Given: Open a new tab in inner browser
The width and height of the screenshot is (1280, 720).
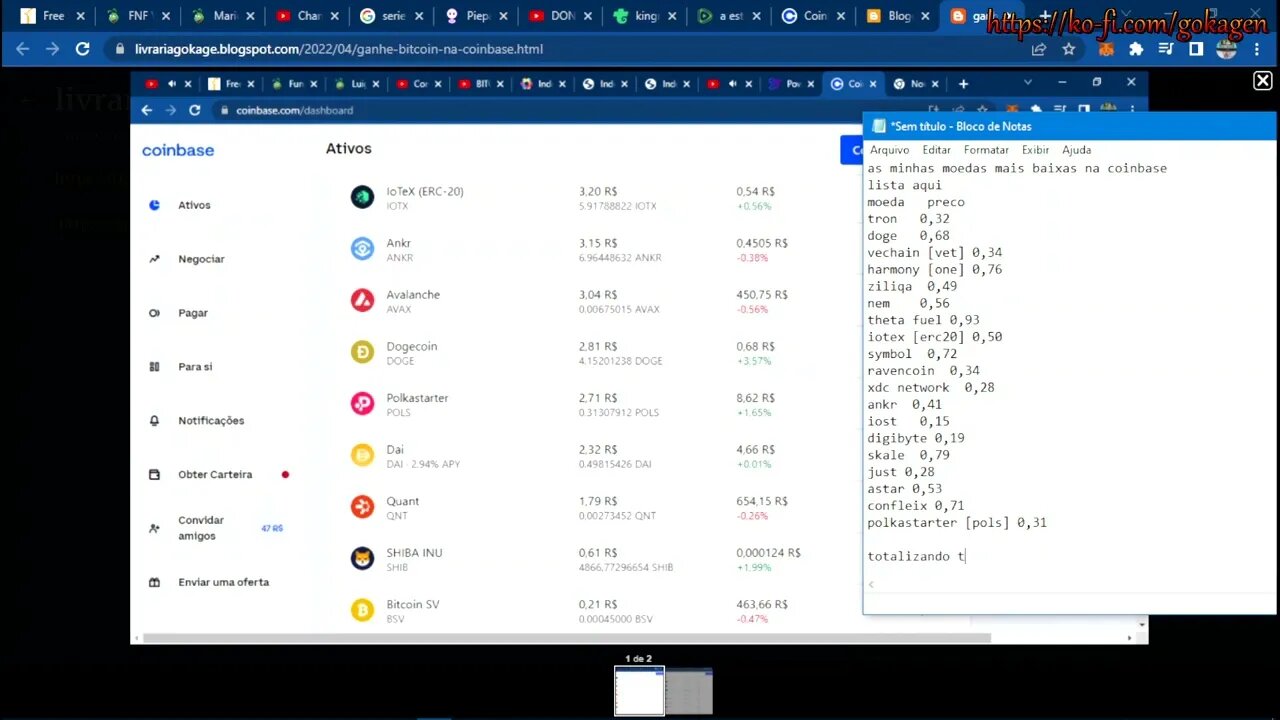Looking at the screenshot, I should [x=963, y=84].
